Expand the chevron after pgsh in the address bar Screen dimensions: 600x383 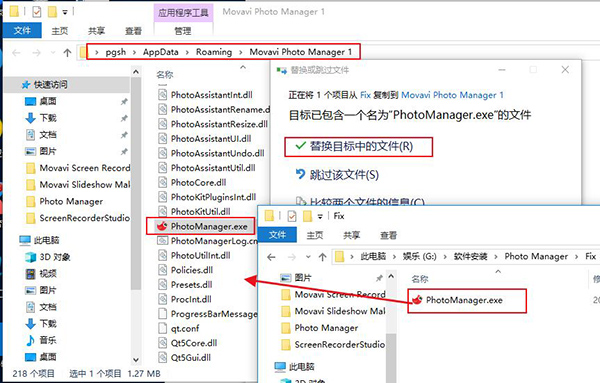coord(134,52)
